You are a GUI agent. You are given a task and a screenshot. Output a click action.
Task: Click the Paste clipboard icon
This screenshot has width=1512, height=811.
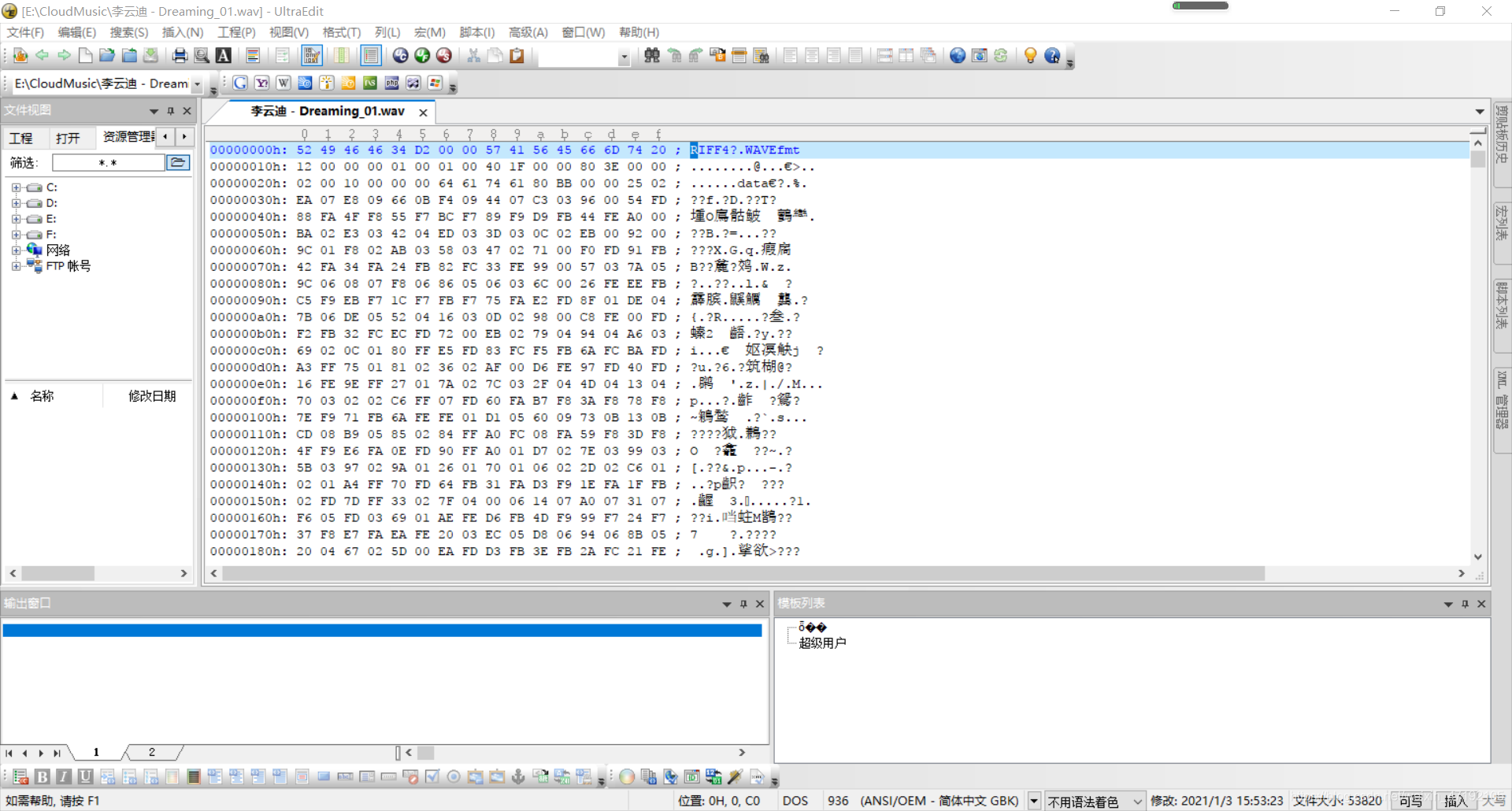click(x=517, y=55)
